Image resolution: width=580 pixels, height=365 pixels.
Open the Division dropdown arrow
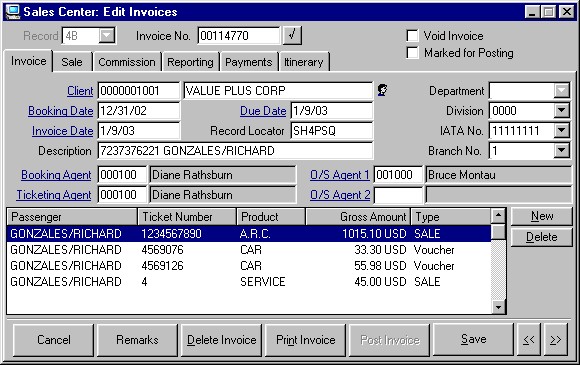click(562, 111)
